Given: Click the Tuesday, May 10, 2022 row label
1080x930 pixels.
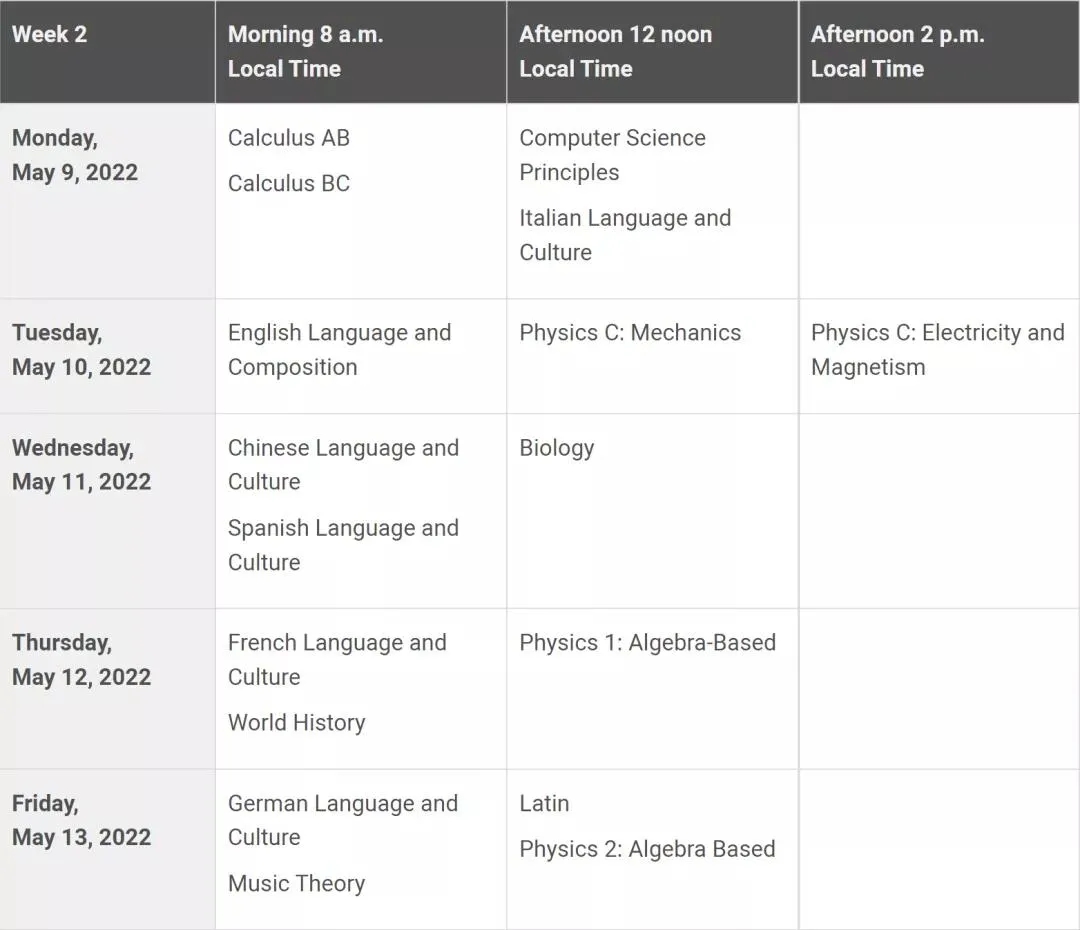Looking at the screenshot, I should tap(81, 350).
